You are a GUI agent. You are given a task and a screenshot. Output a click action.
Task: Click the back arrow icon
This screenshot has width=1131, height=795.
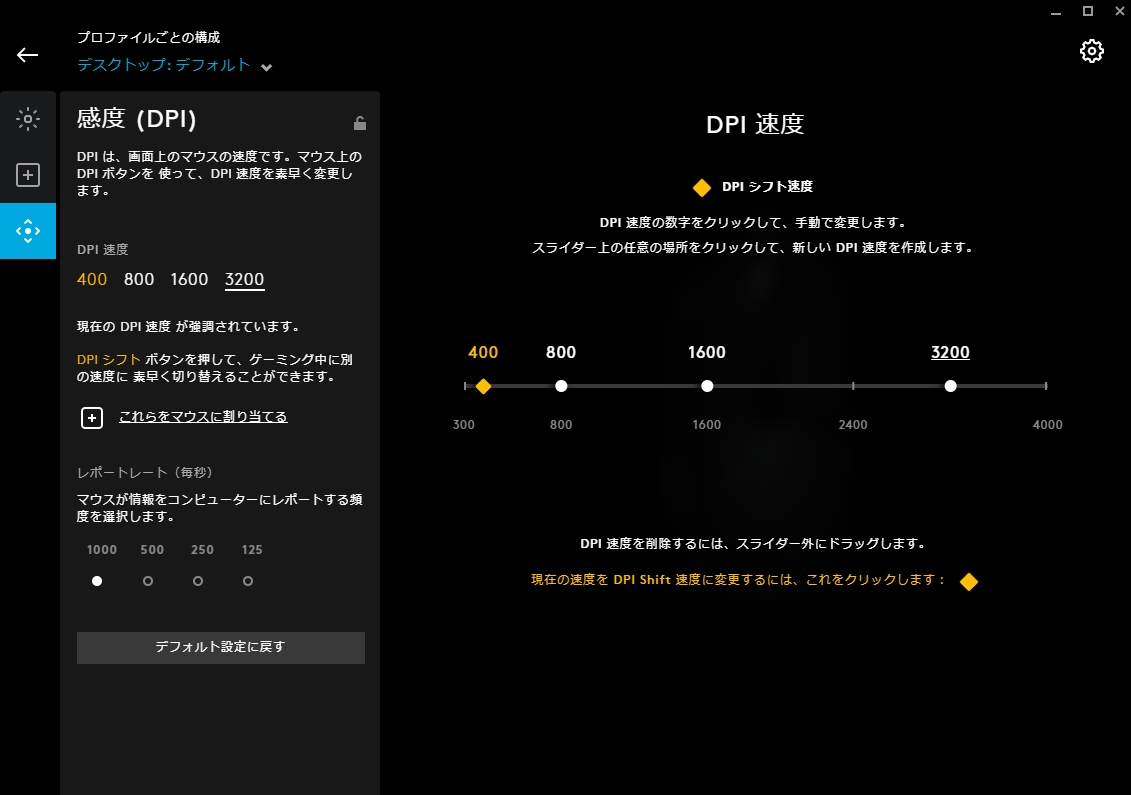tap(27, 55)
